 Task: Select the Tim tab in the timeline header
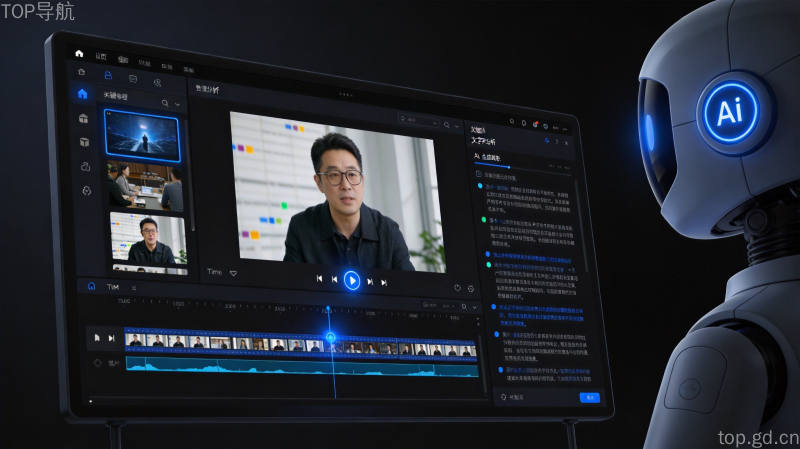[x=113, y=287]
